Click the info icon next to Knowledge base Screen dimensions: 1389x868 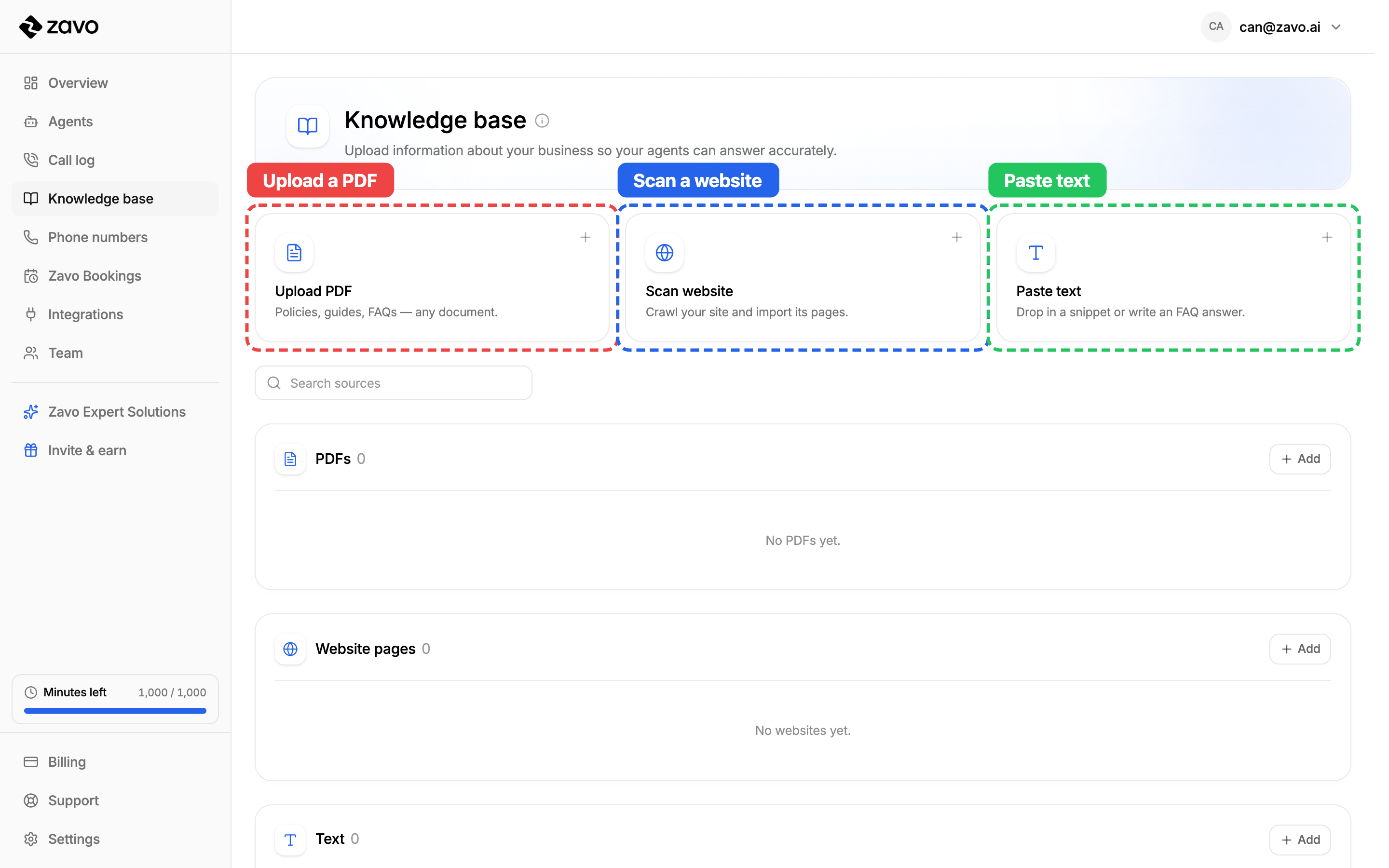click(x=542, y=121)
